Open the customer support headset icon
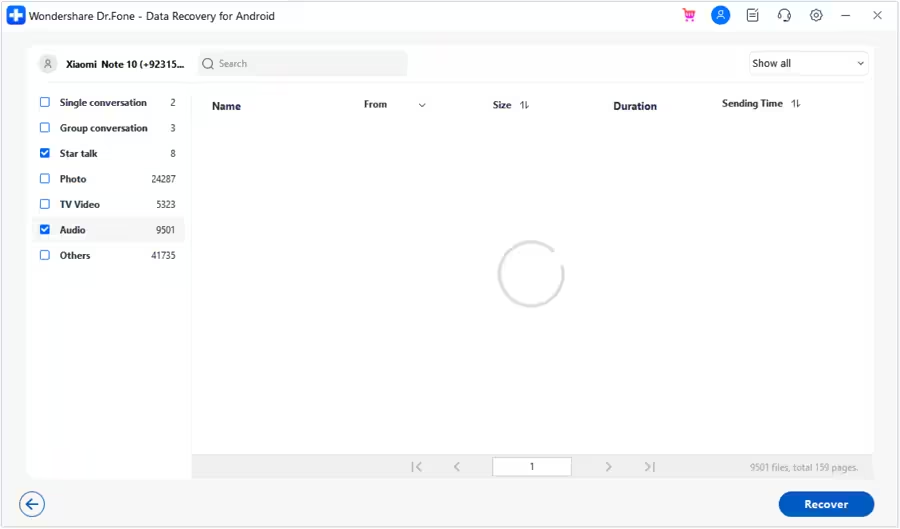900x529 pixels. click(784, 16)
